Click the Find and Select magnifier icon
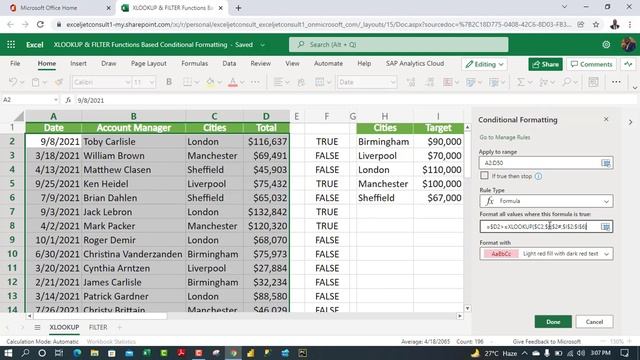 (566, 82)
